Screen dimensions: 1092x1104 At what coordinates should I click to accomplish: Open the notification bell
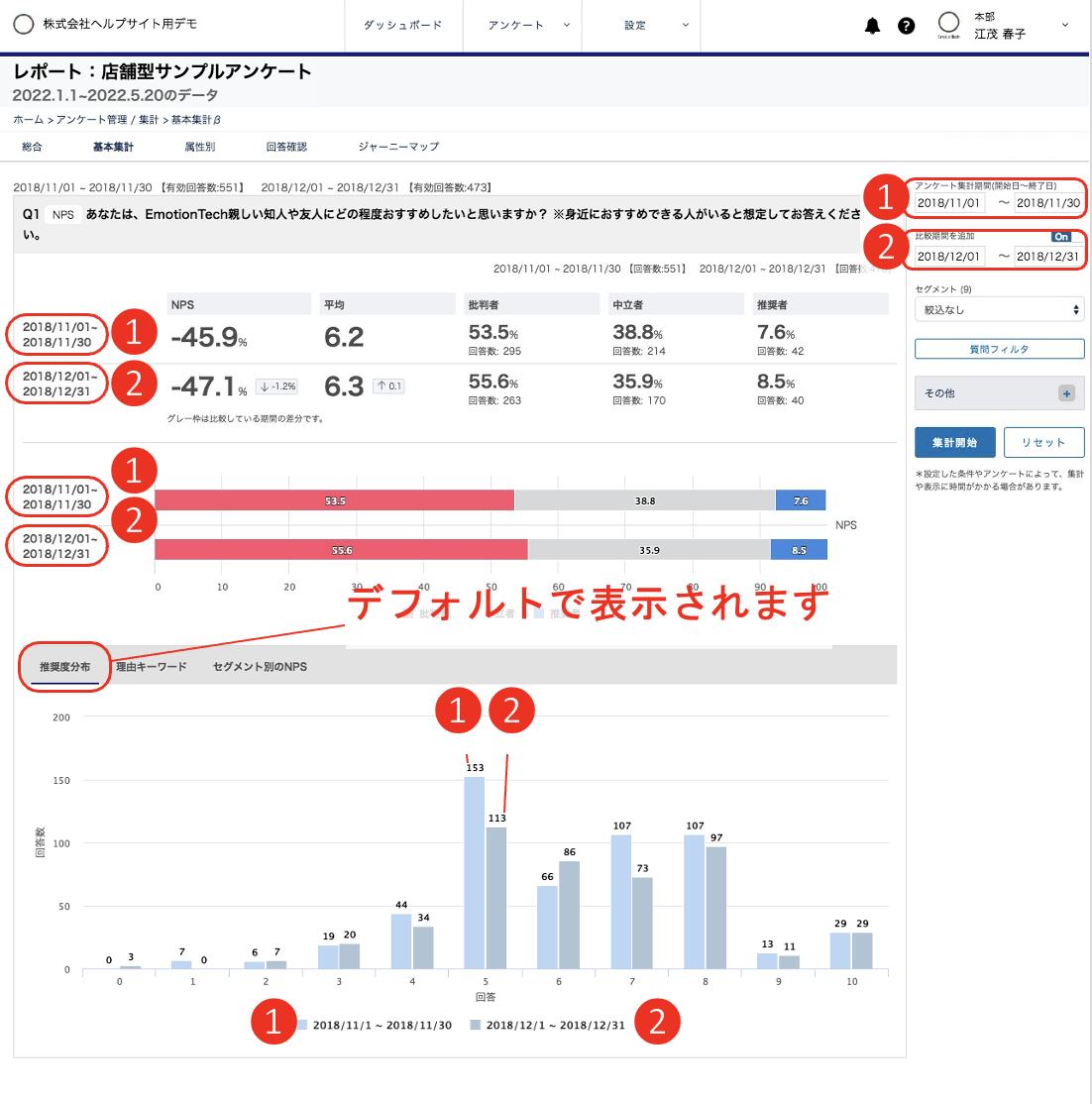coord(873,26)
